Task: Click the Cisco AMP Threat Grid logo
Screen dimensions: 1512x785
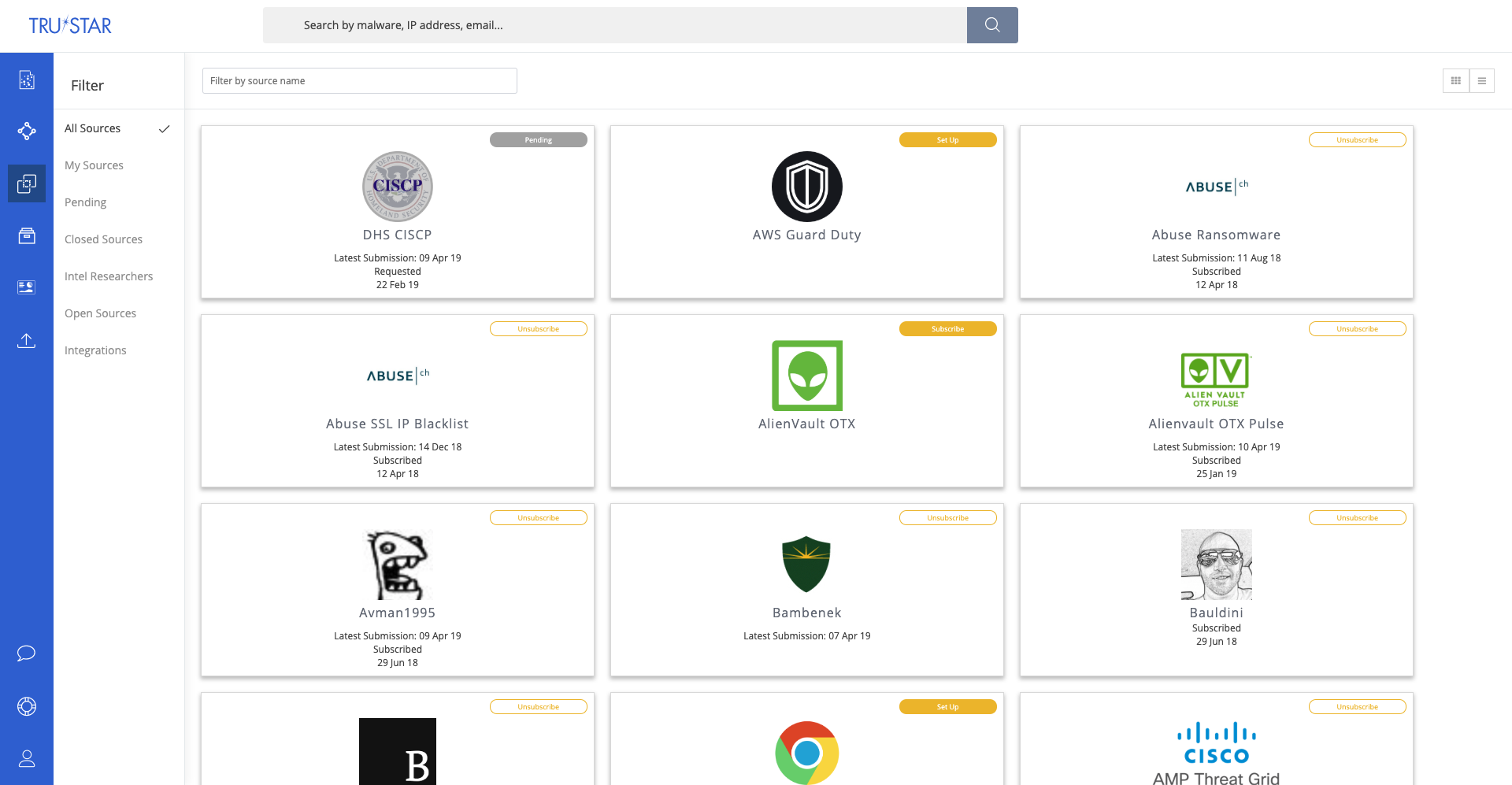Action: coord(1217,754)
